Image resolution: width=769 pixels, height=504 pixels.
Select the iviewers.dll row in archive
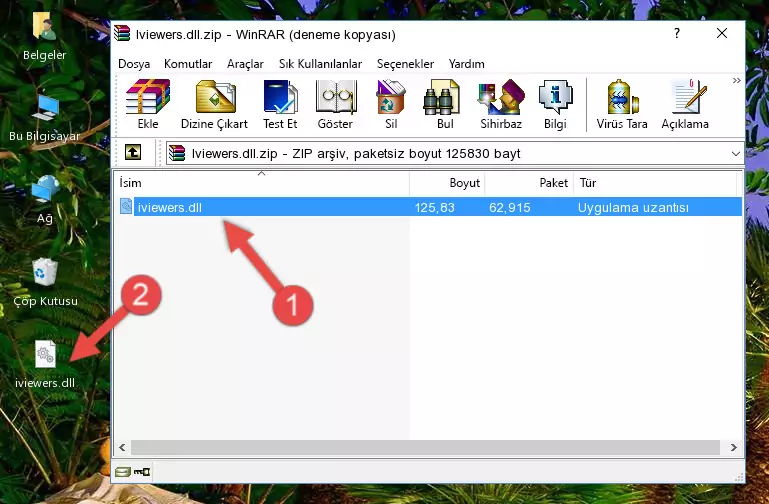pyautogui.click(x=430, y=207)
